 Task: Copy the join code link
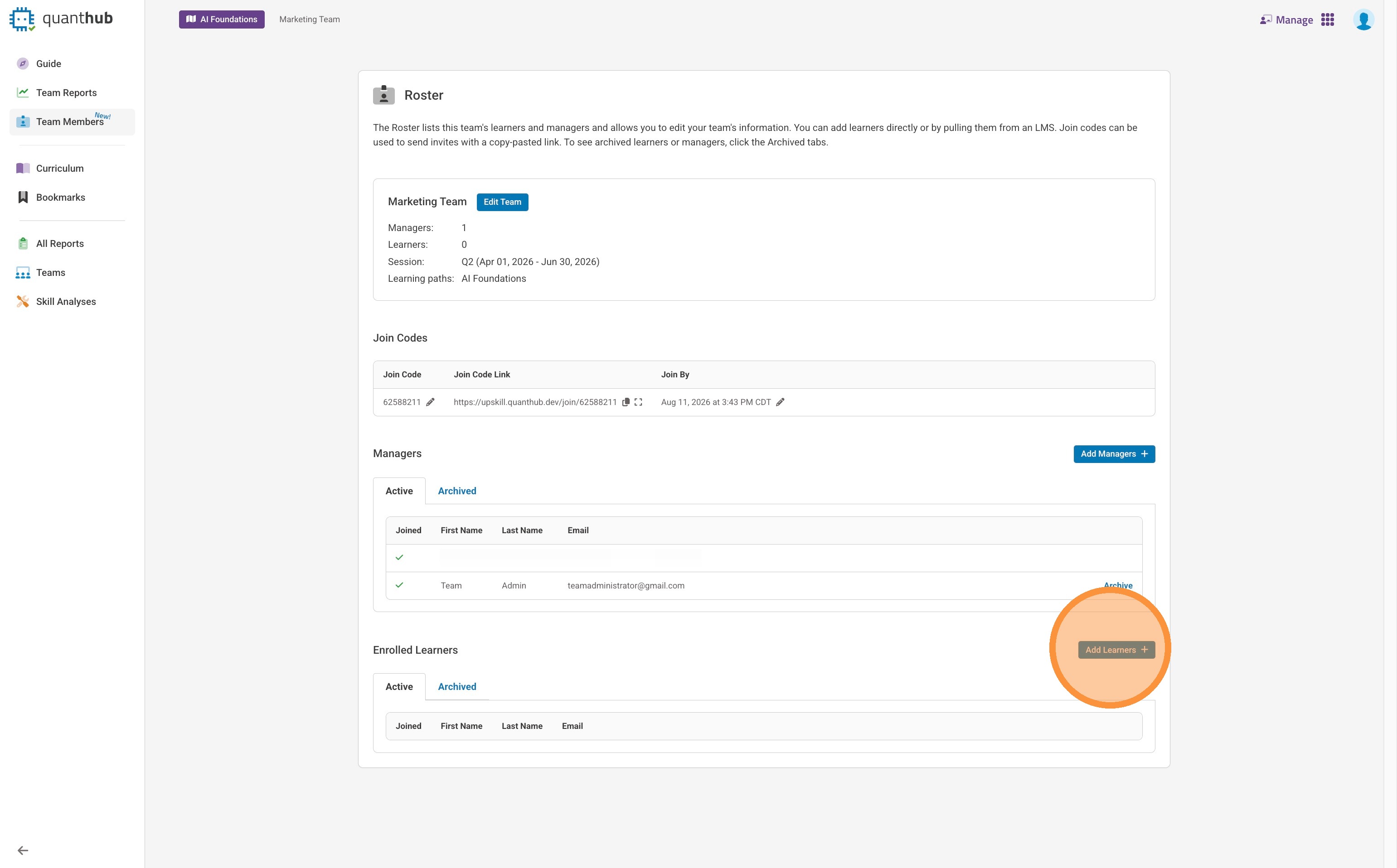pyautogui.click(x=626, y=402)
